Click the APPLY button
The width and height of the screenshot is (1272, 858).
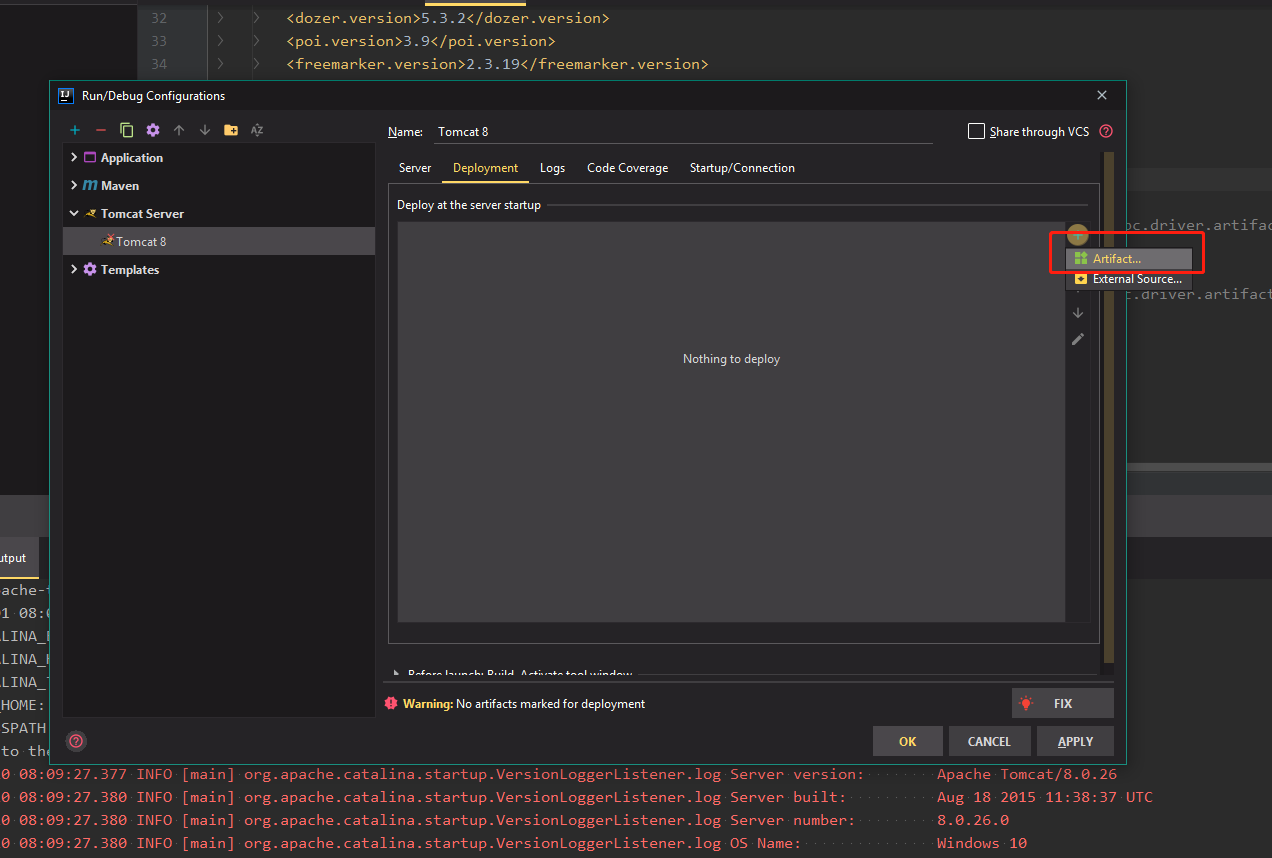point(1075,741)
